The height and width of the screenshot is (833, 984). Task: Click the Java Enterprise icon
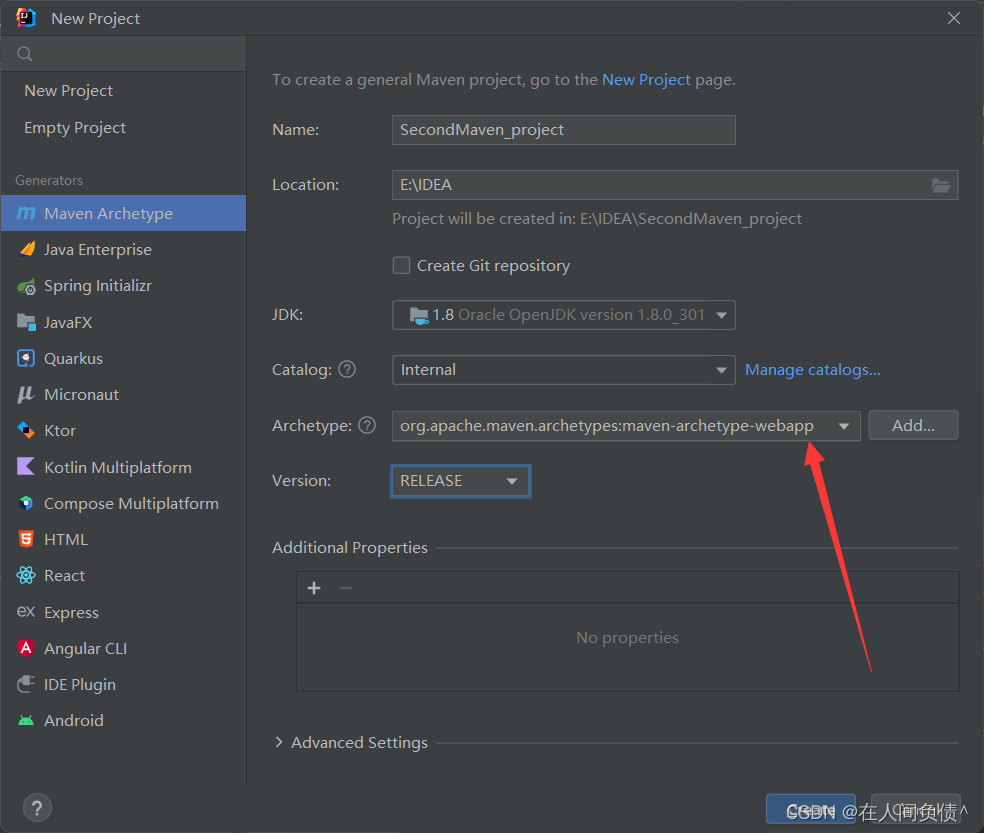pyautogui.click(x=27, y=249)
